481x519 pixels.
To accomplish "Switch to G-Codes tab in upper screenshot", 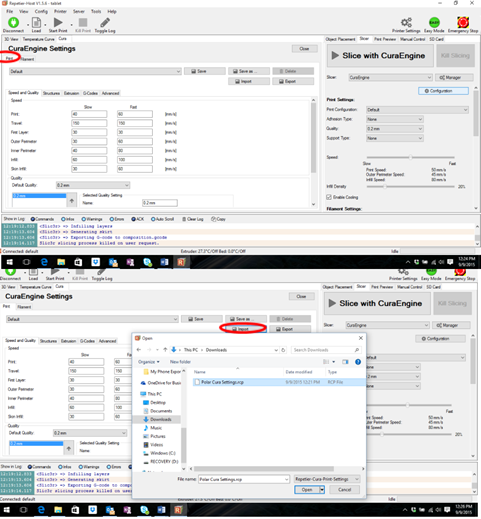I will [90, 93].
